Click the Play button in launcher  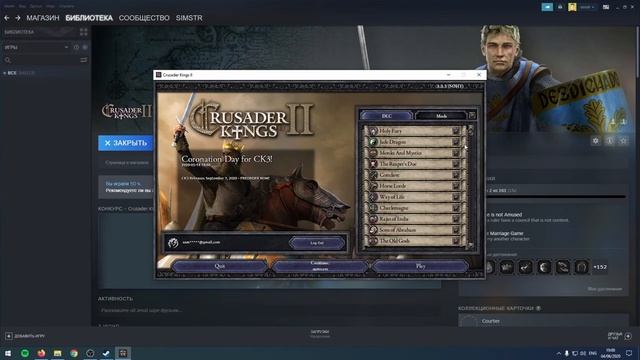pos(420,266)
